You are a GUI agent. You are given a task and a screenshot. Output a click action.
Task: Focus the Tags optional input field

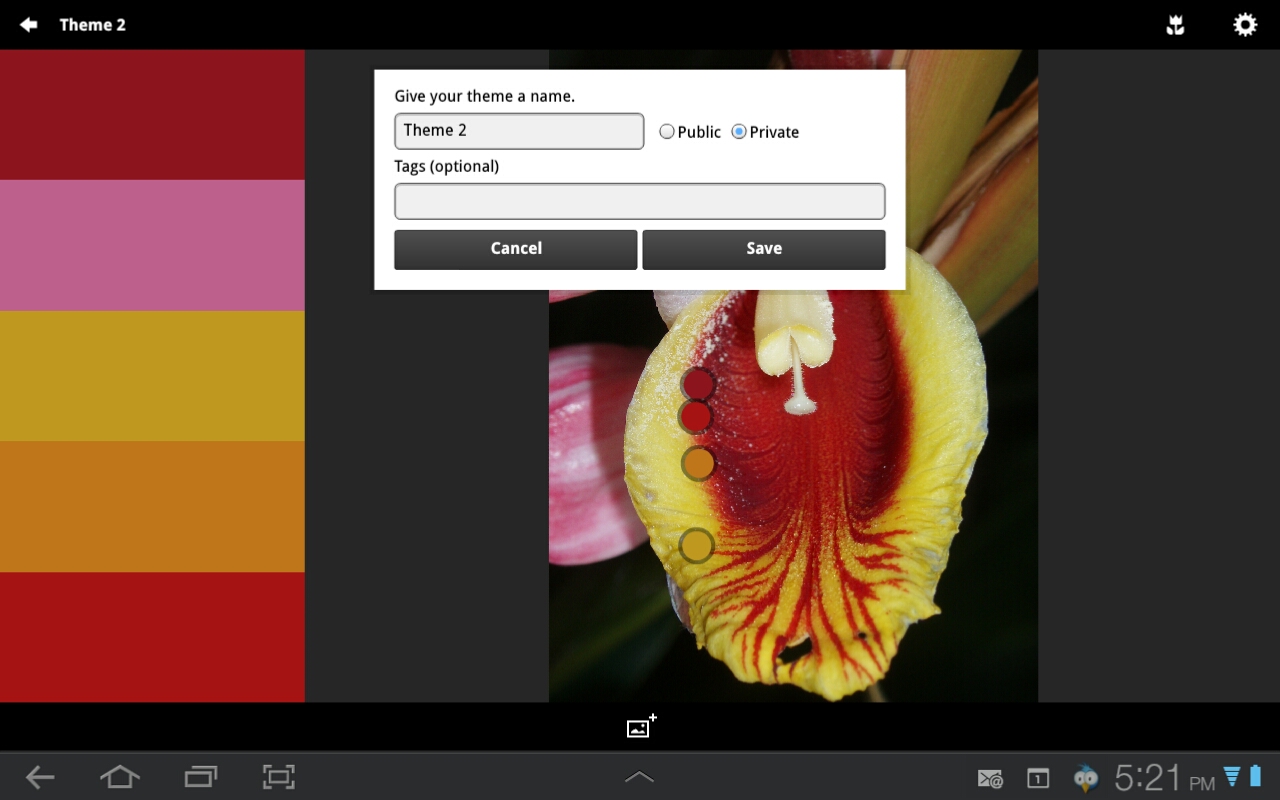[x=640, y=201]
